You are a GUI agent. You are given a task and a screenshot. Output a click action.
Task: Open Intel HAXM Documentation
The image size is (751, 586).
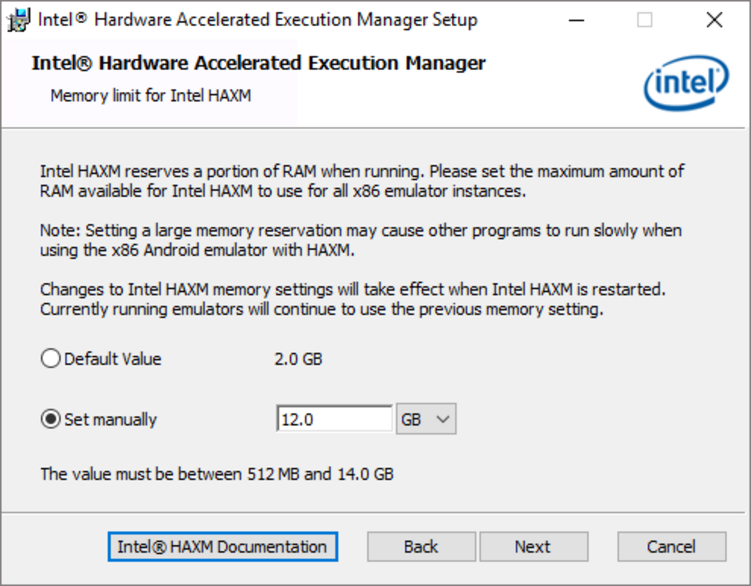pos(223,547)
